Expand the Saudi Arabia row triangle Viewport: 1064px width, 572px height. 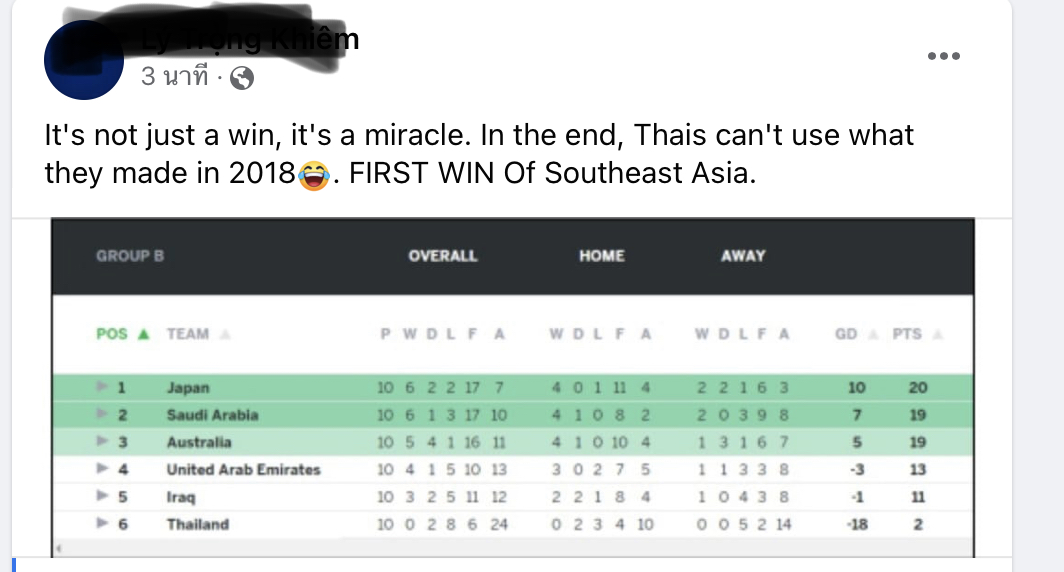tap(102, 414)
